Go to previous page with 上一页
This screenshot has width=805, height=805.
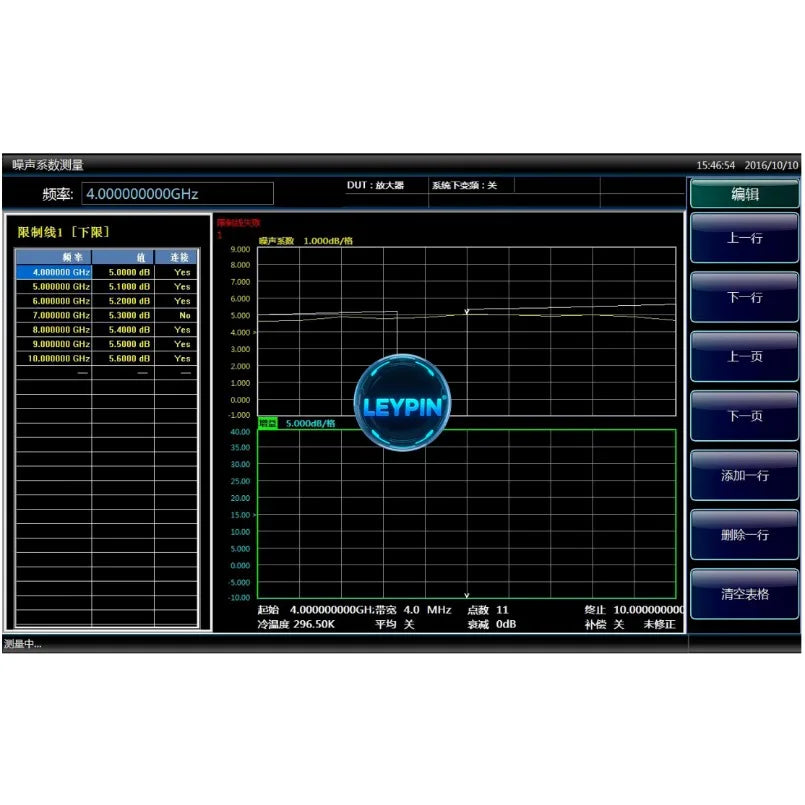744,356
